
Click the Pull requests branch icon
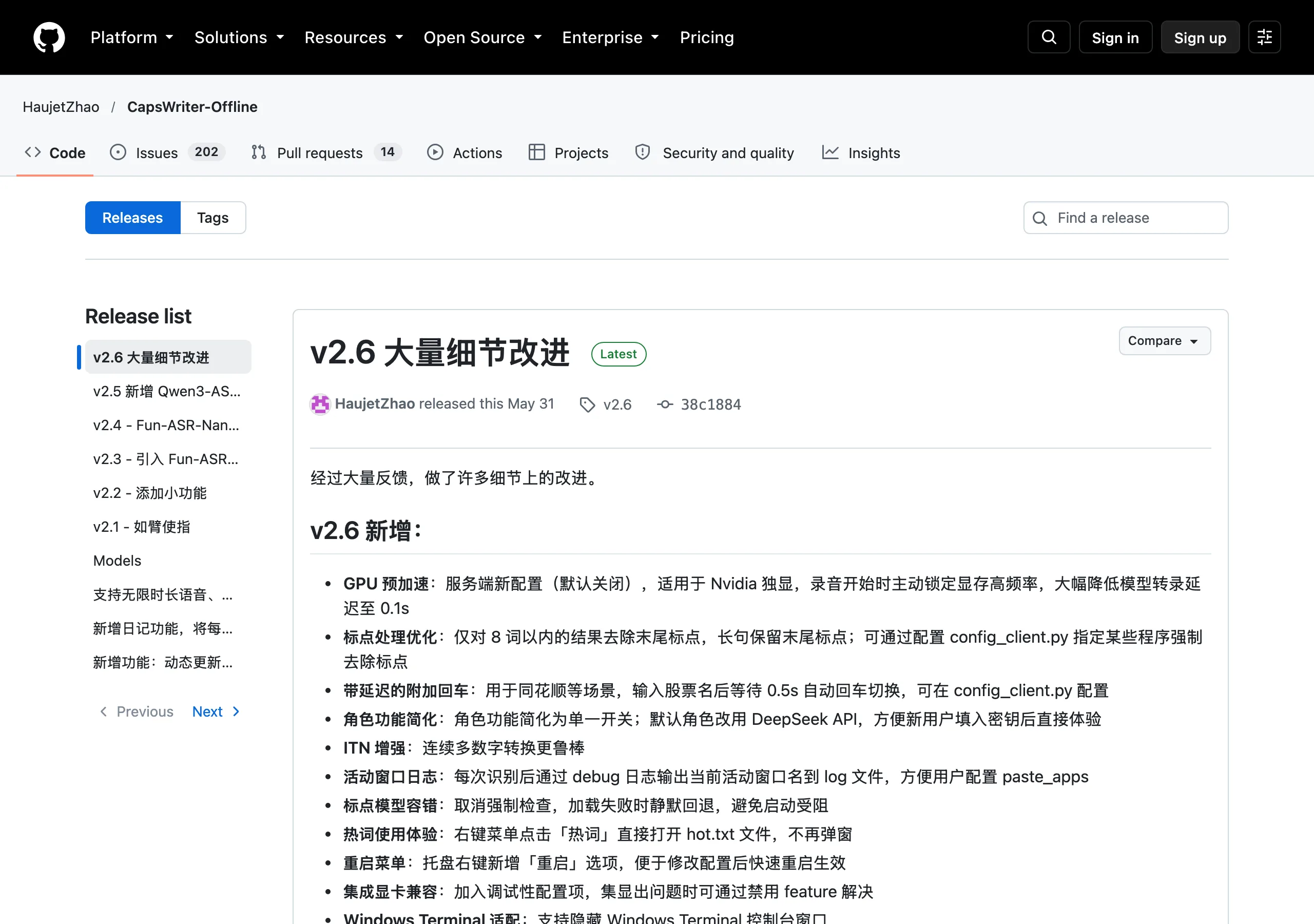259,152
